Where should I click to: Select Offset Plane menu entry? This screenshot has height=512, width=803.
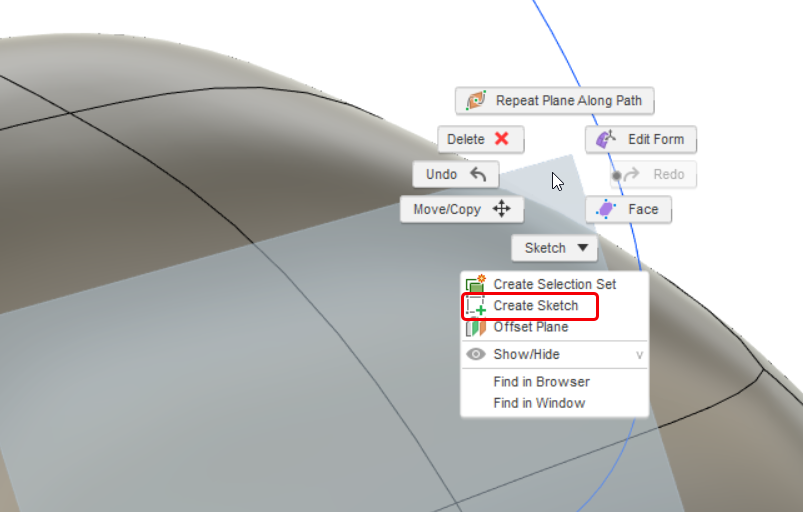(x=555, y=327)
